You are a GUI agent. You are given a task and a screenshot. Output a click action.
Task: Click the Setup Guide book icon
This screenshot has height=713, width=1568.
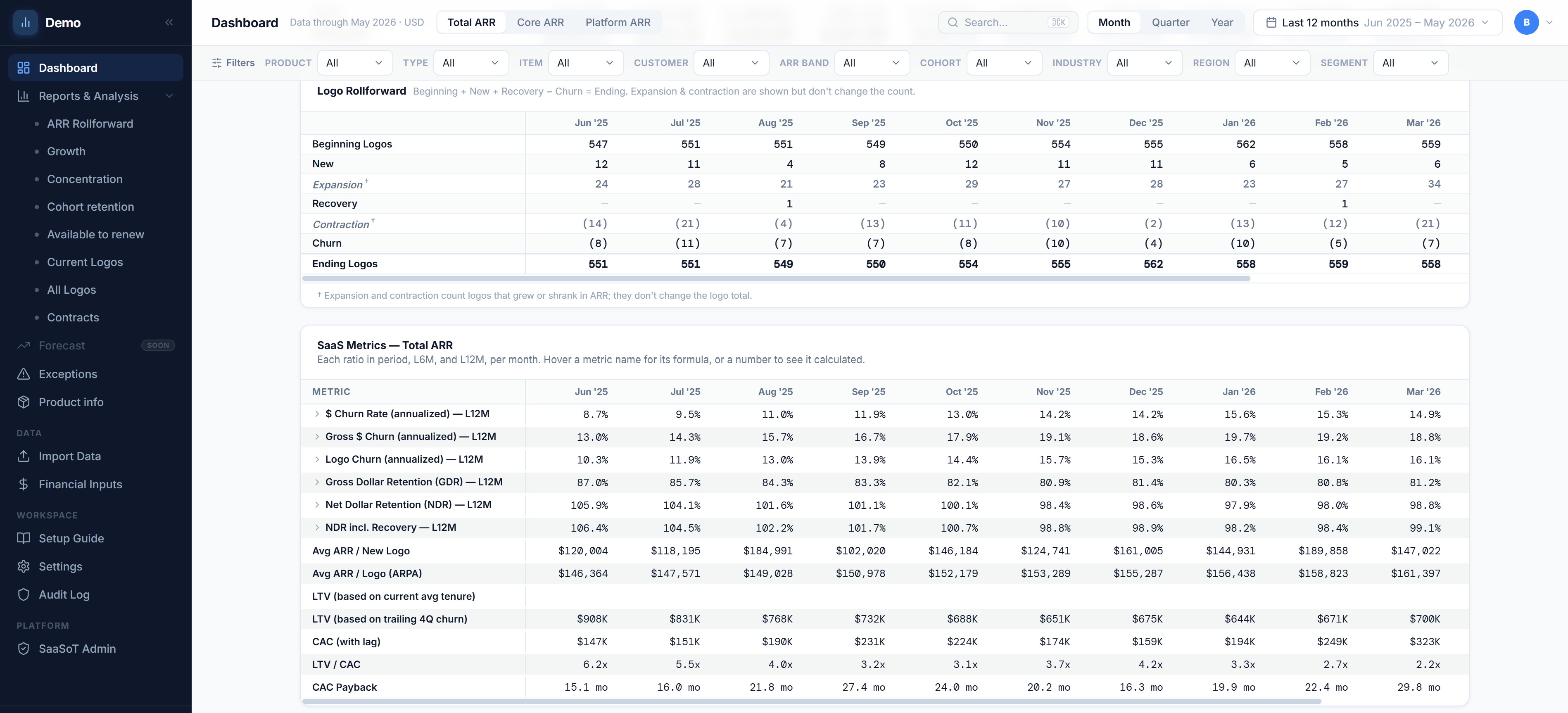[24, 538]
